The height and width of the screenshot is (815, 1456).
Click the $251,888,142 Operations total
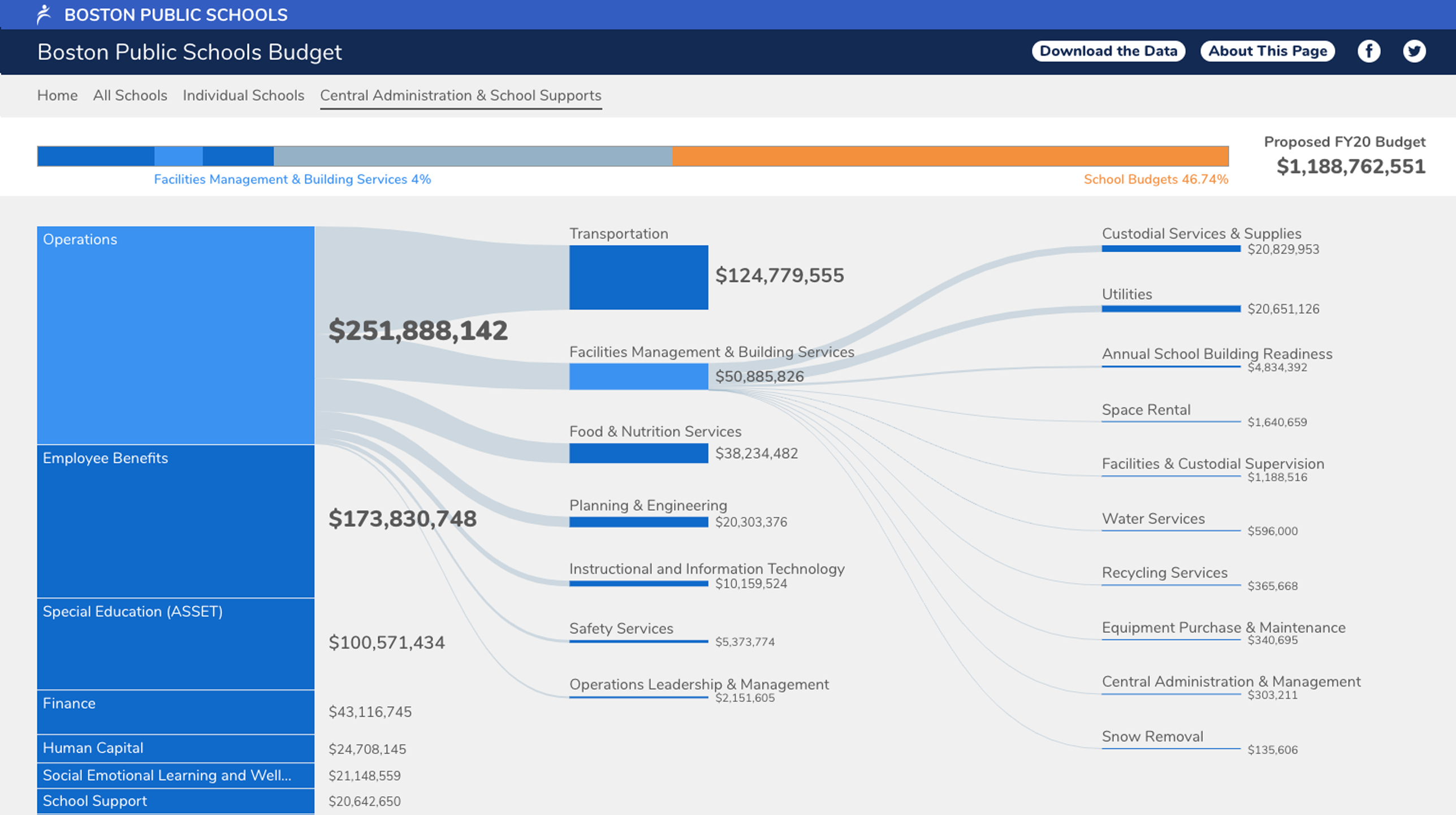click(418, 330)
